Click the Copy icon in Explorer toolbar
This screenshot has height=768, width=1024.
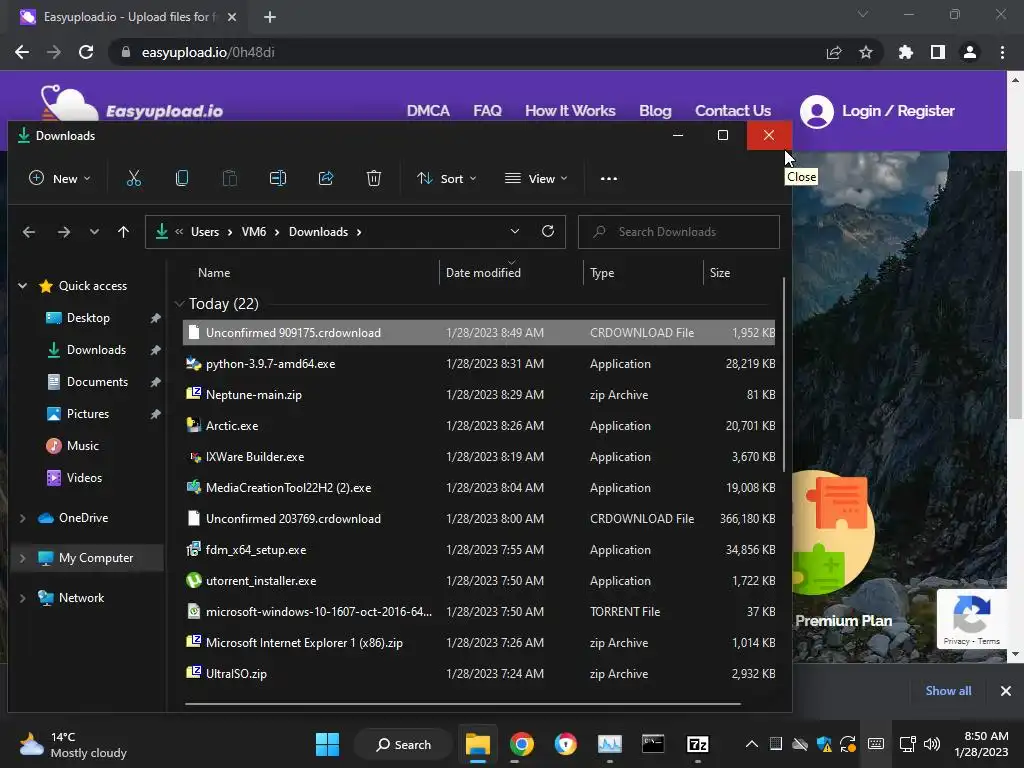click(182, 178)
